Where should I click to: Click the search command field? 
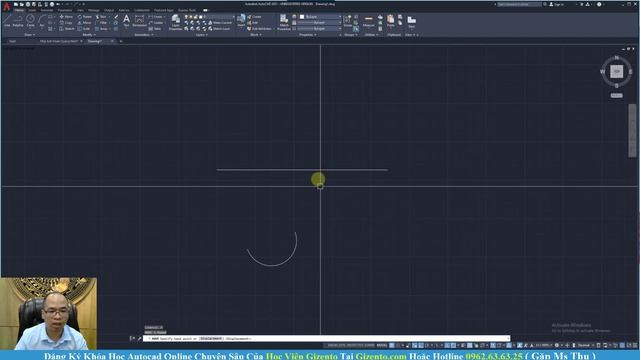(519, 4)
